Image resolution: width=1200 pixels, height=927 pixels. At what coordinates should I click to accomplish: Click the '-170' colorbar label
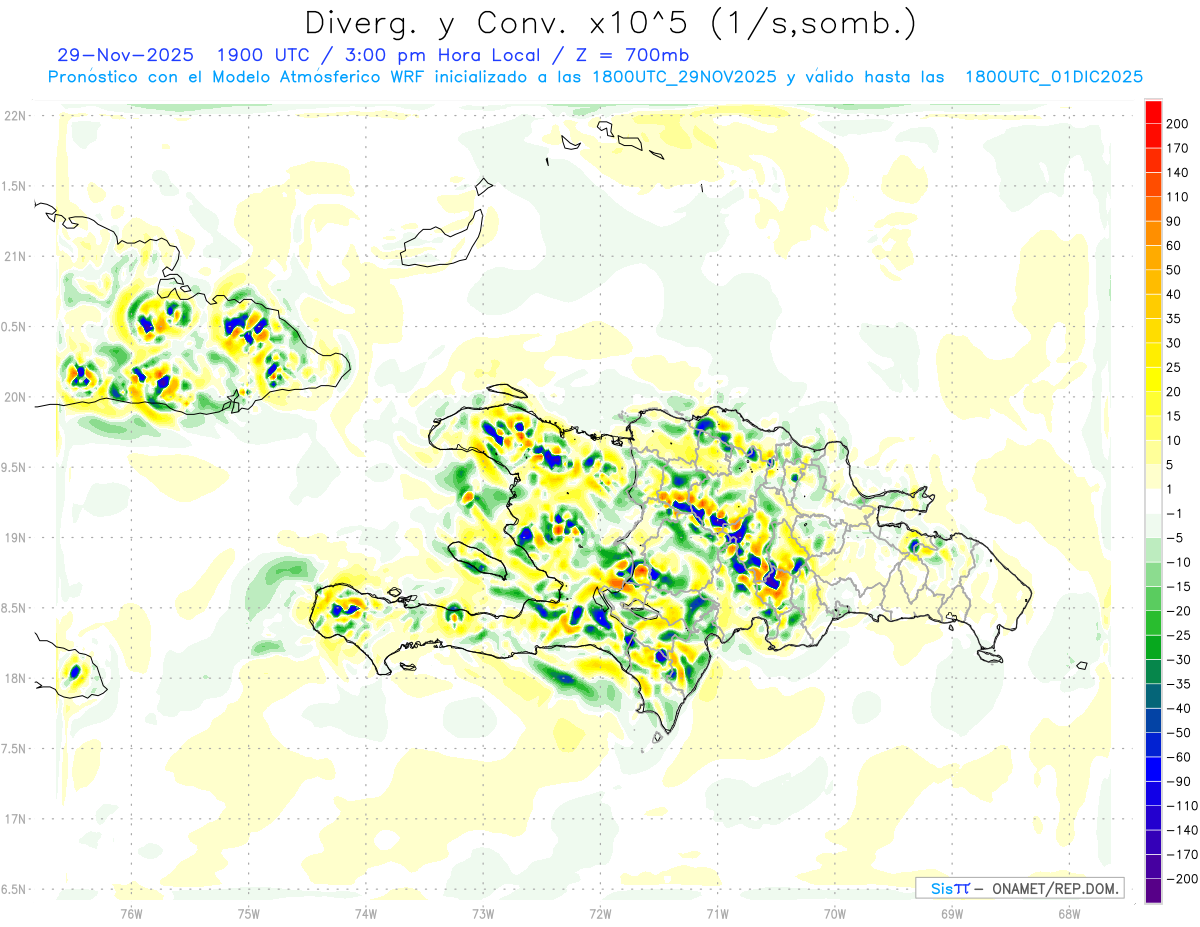1182,854
